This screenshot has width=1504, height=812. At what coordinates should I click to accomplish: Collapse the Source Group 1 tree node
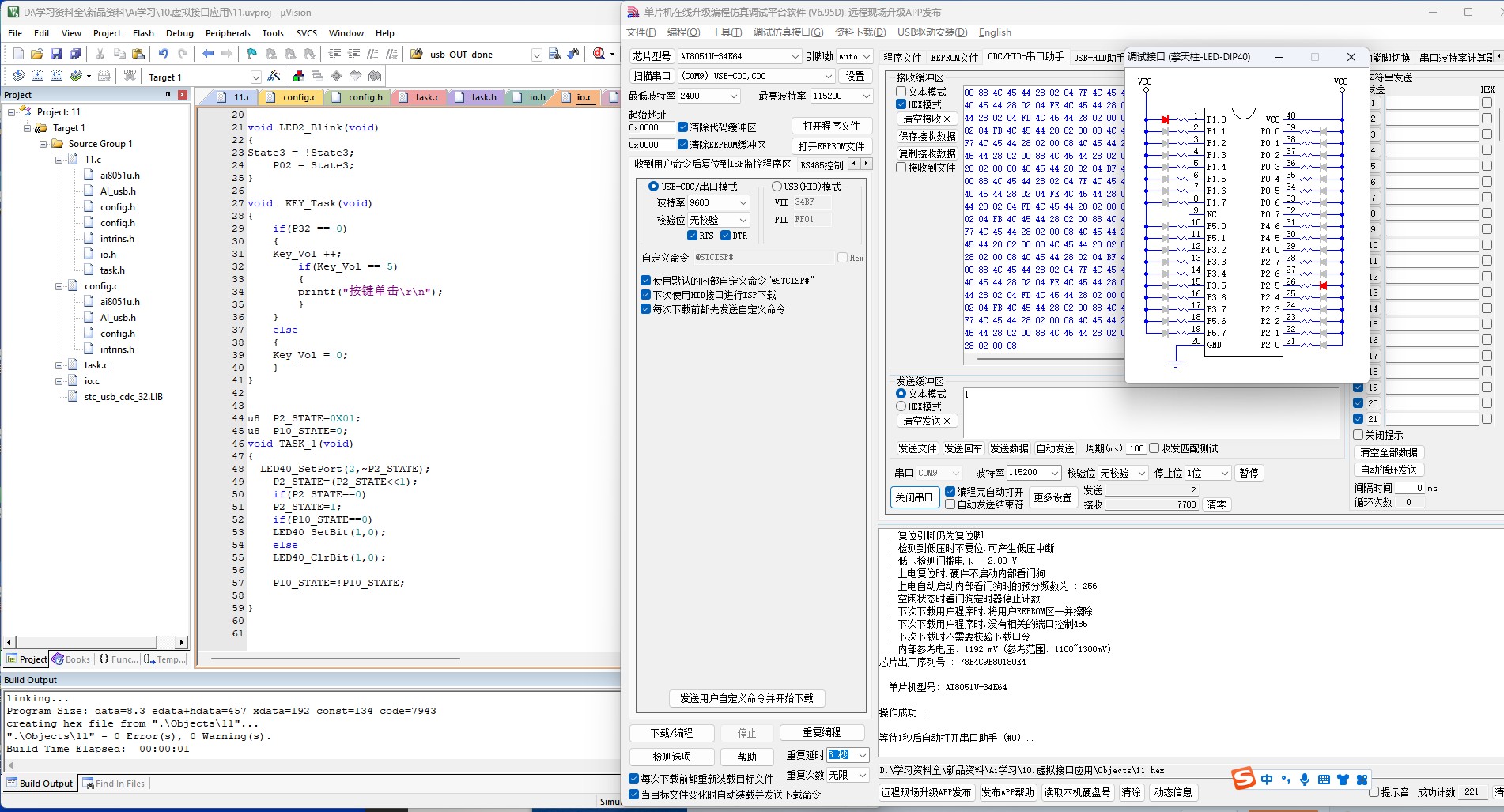point(43,144)
